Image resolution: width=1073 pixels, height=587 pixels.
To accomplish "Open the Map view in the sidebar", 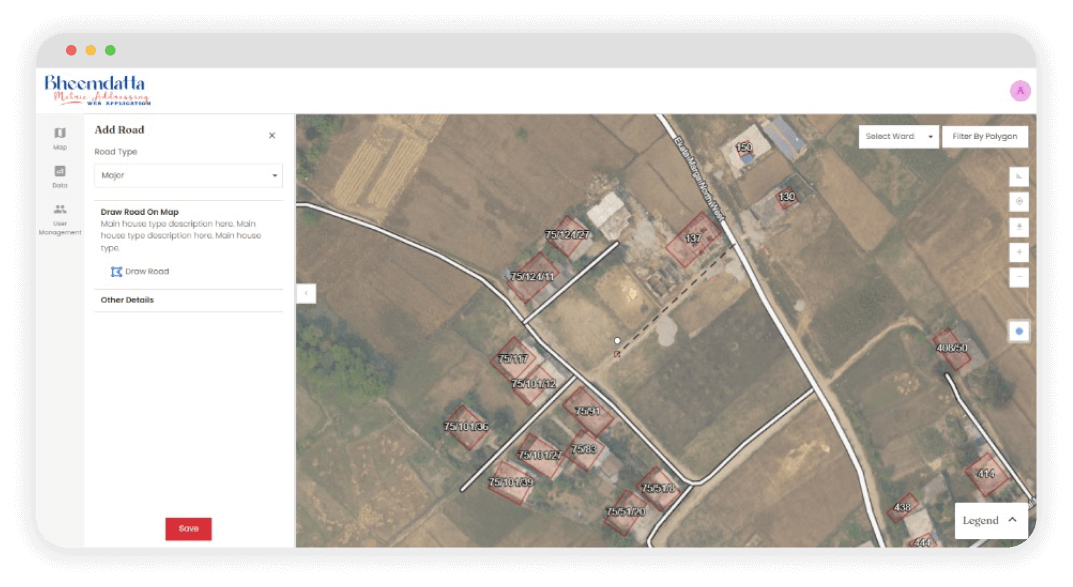I will point(60,137).
